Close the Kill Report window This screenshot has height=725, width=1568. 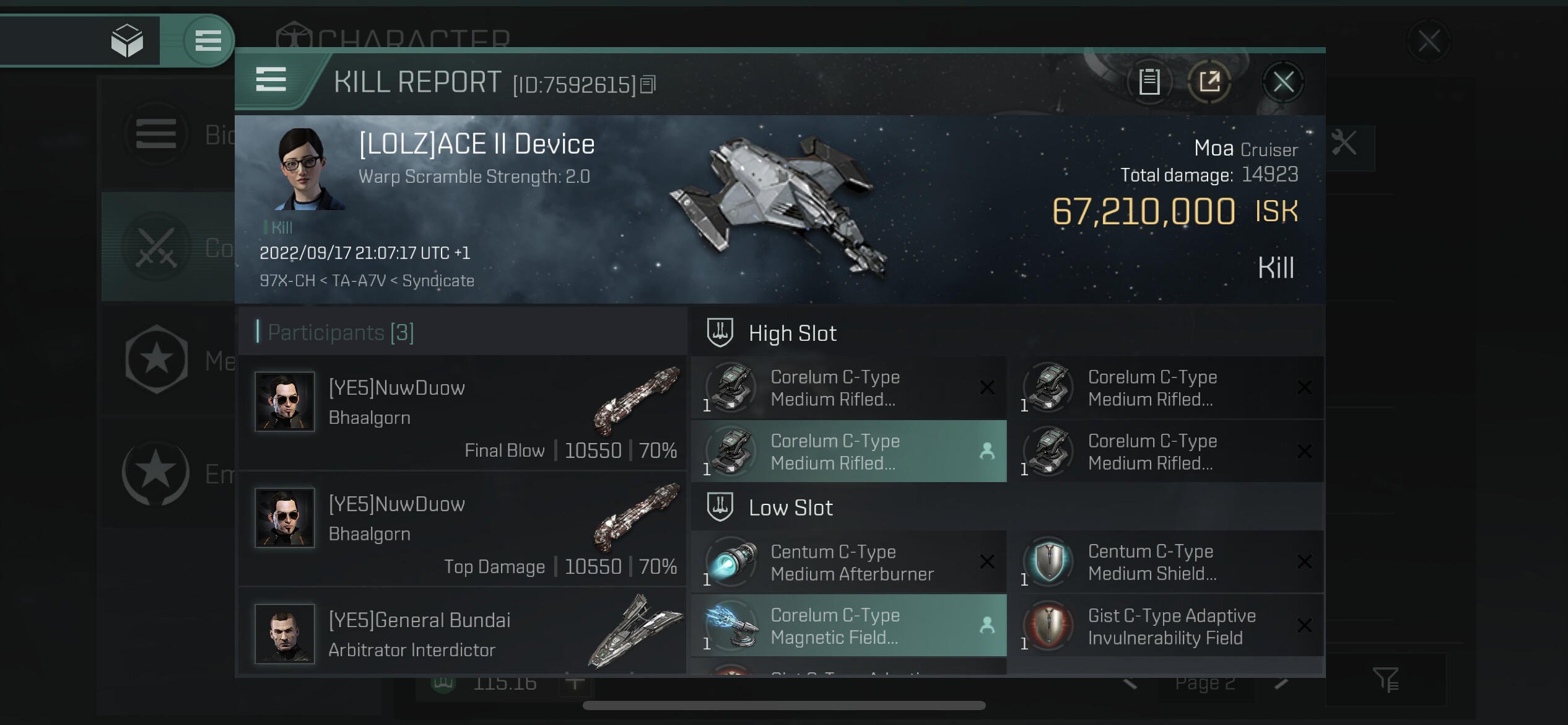(x=1283, y=82)
